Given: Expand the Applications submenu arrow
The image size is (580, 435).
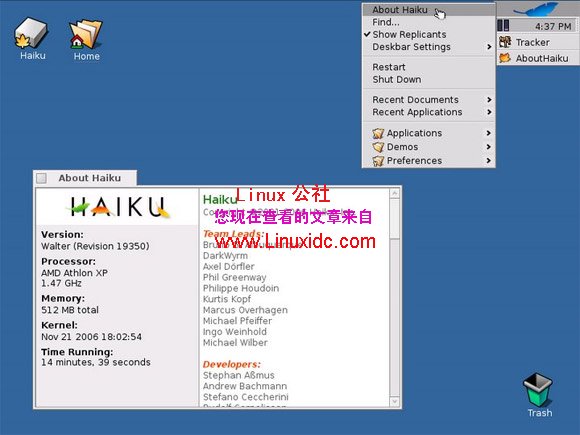Looking at the screenshot, I should pos(489,133).
